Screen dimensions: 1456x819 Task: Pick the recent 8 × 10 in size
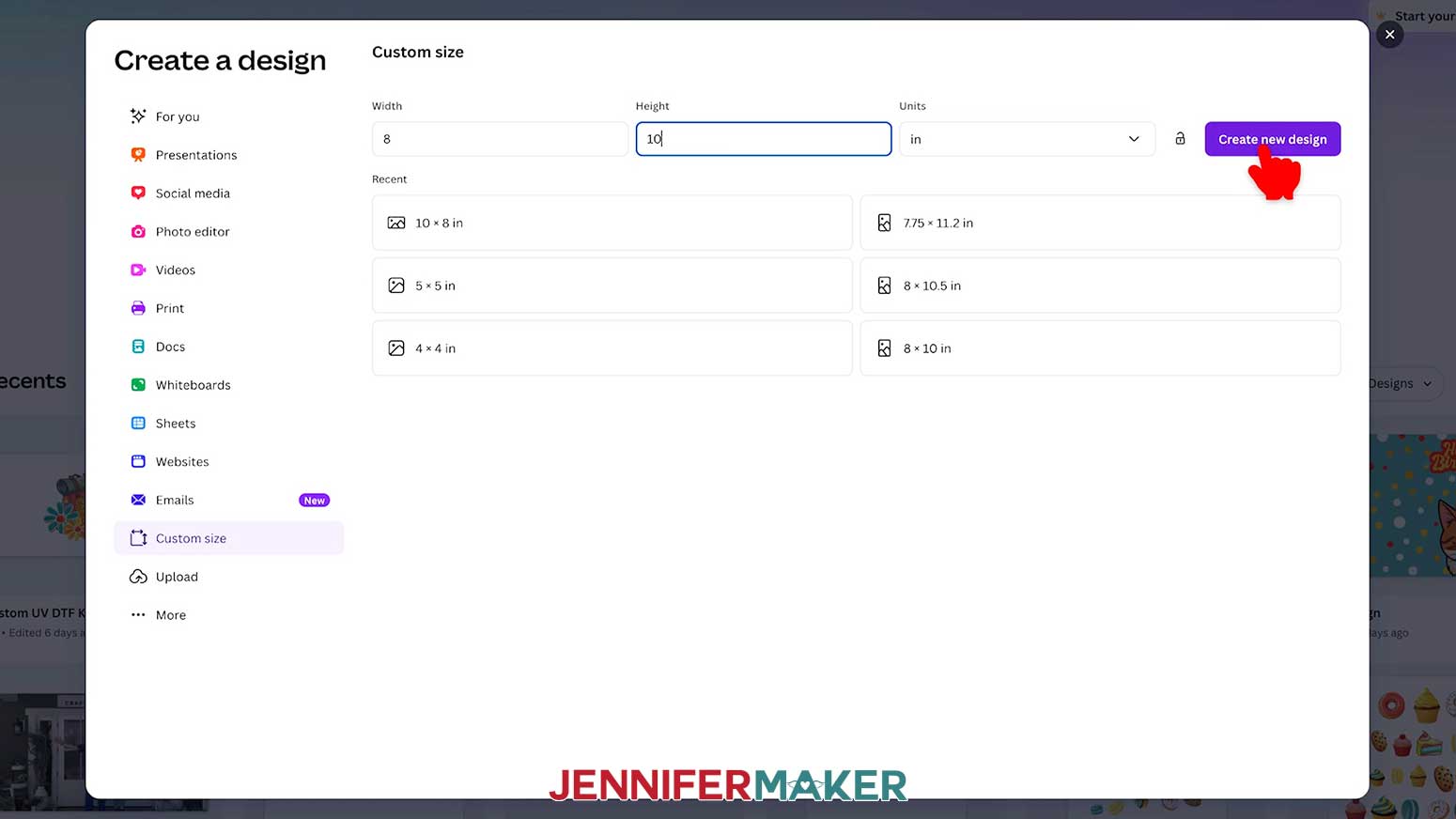click(1100, 348)
